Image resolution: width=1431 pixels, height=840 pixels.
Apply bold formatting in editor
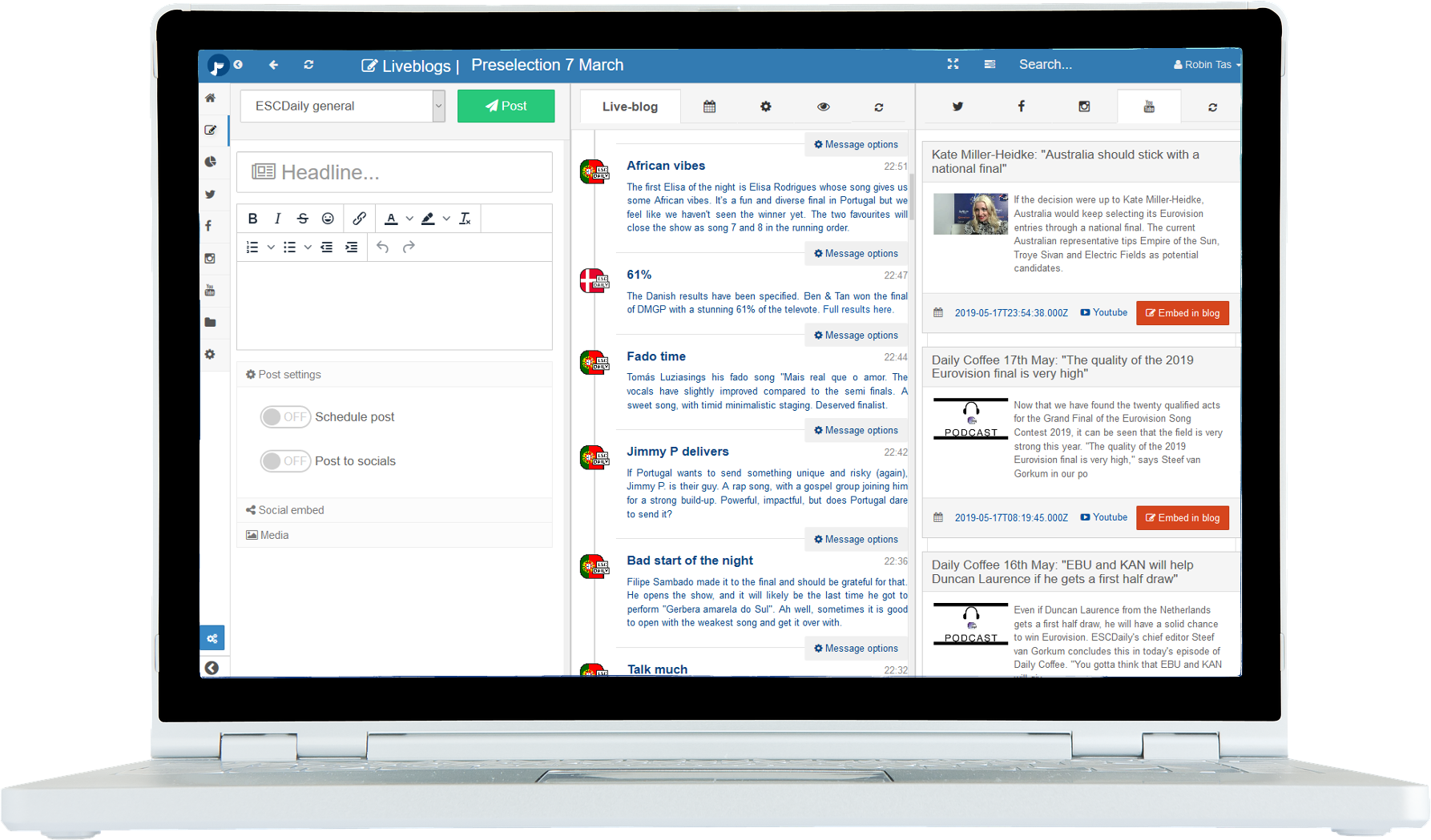[x=252, y=219]
